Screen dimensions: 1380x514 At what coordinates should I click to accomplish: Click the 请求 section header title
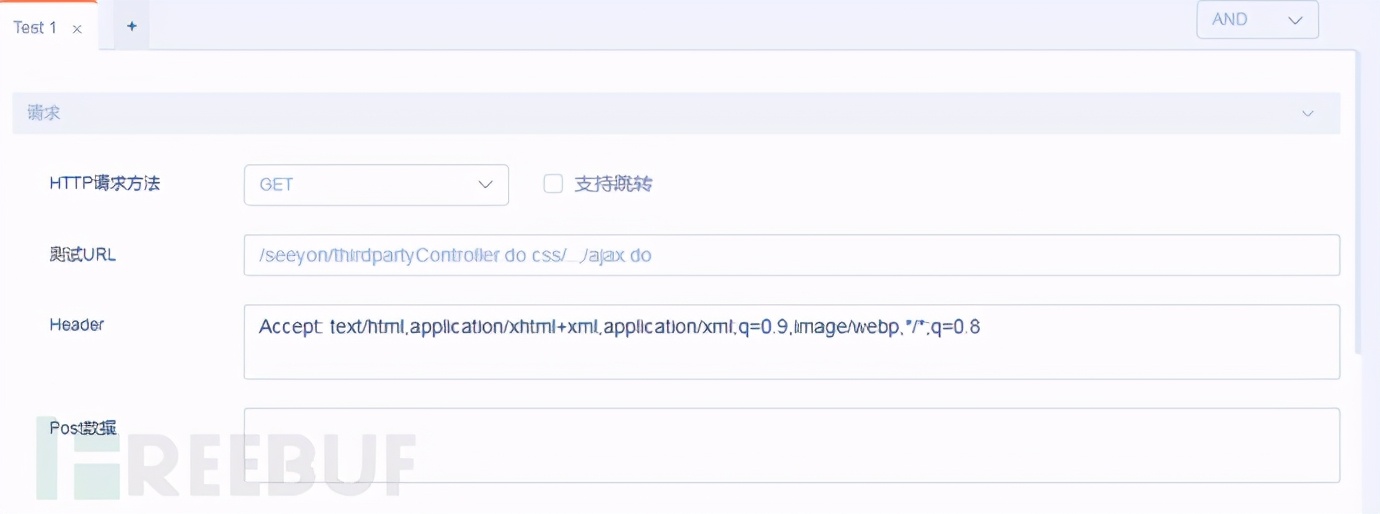44,114
